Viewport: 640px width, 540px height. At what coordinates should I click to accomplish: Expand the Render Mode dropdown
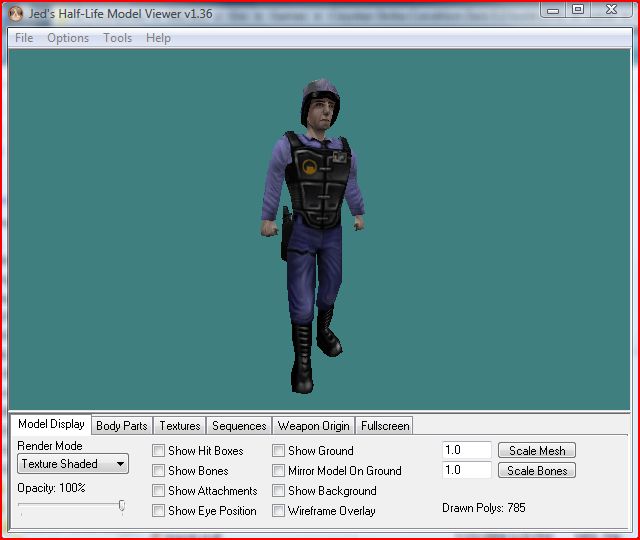pyautogui.click(x=73, y=464)
